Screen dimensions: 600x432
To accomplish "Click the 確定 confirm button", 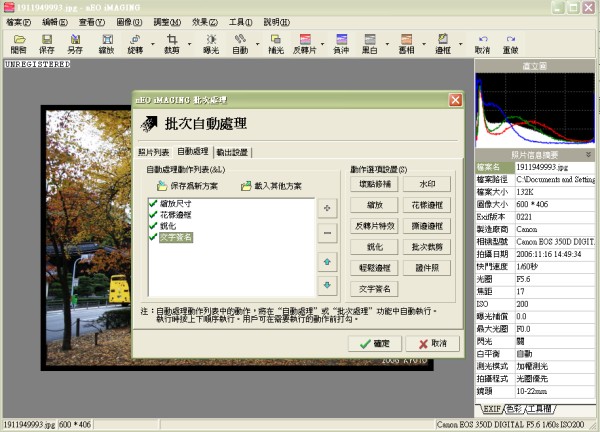I will pos(375,344).
